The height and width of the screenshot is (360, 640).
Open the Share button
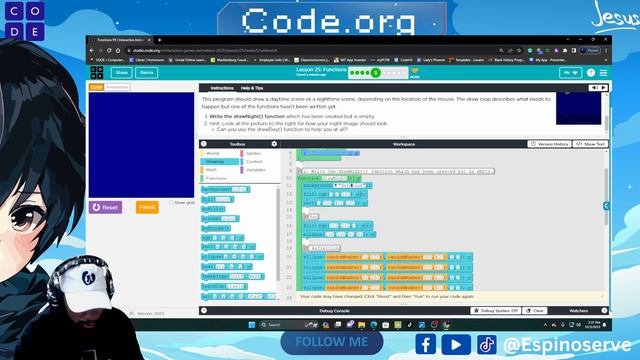click(x=122, y=73)
